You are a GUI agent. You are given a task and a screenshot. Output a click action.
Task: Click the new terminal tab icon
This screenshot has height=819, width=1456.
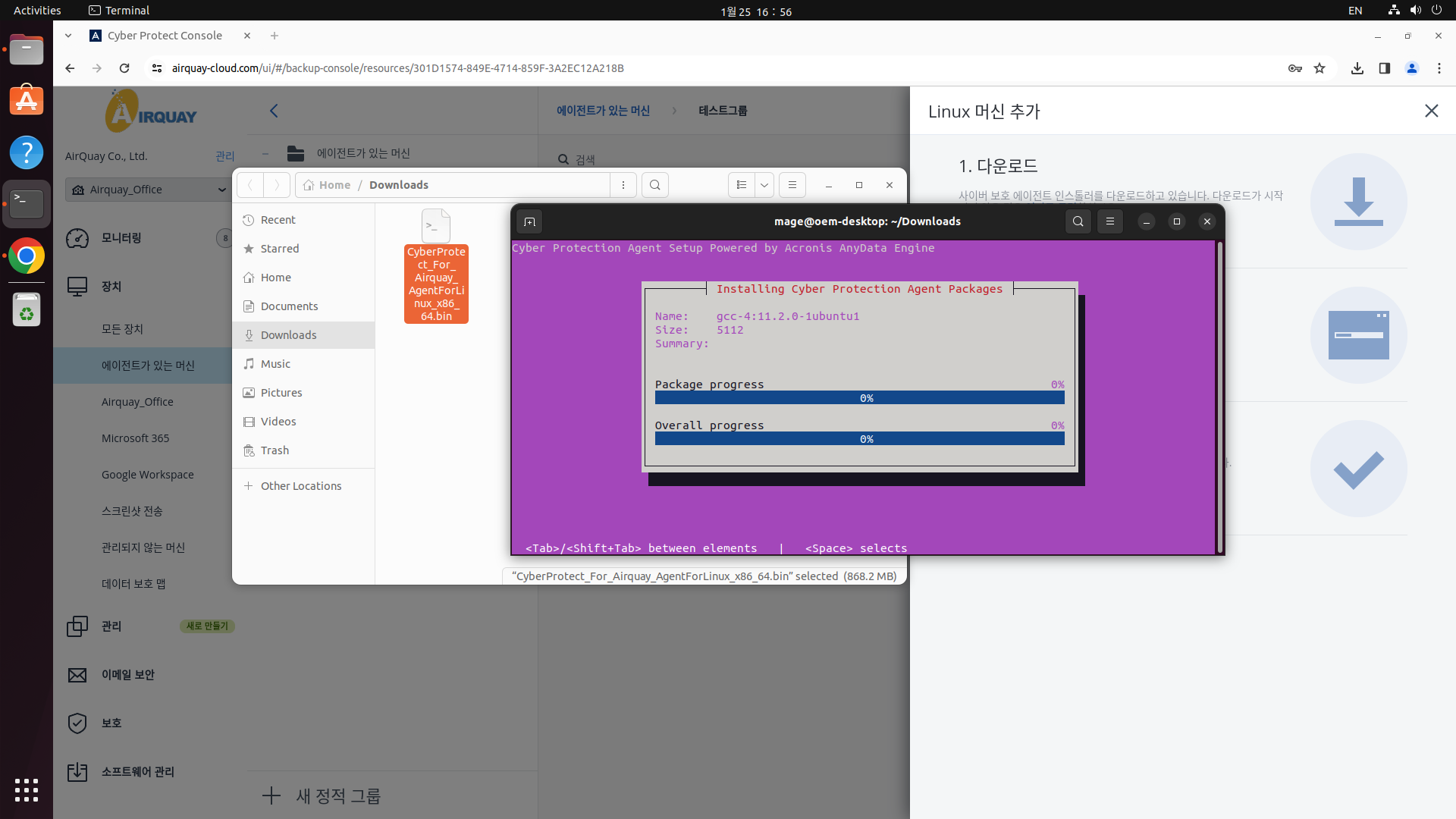[529, 221]
